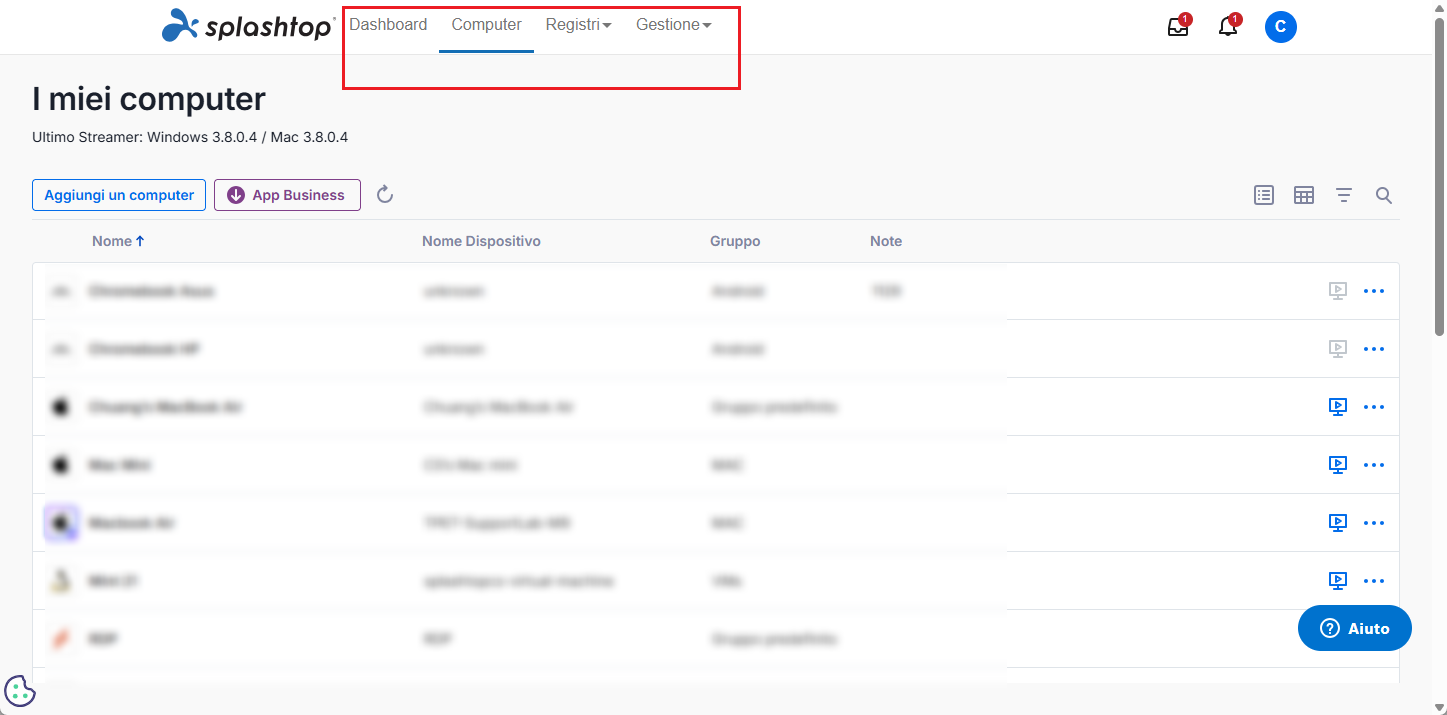Viewport: 1447px width, 715px height.
Task: Click the Linux penguin icon of Mint 21
Action: 61,581
